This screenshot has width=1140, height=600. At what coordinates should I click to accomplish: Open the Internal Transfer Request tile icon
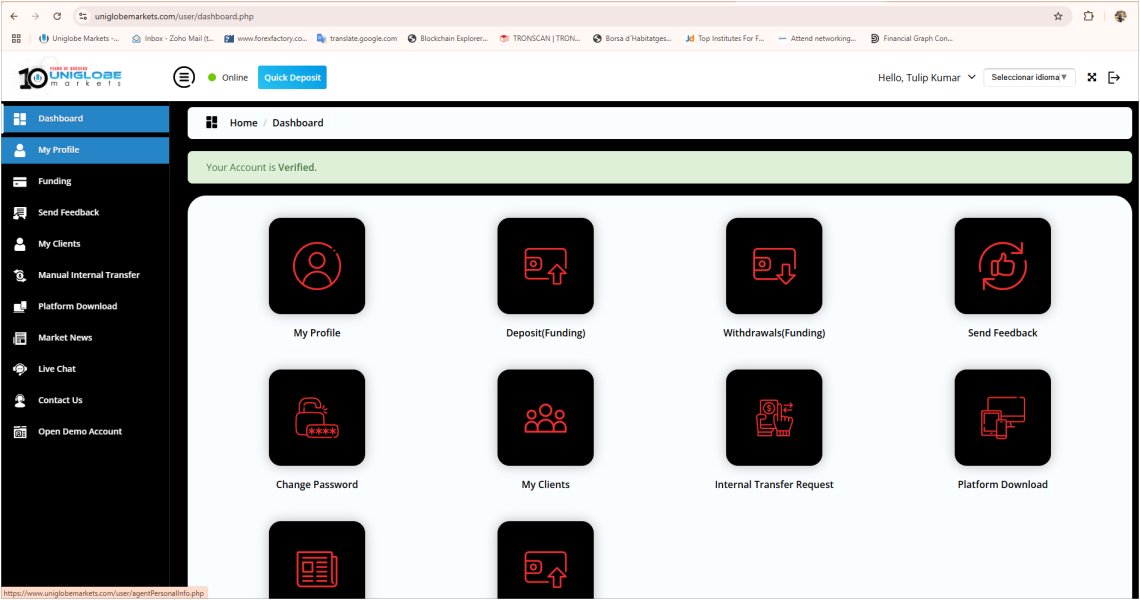tap(774, 418)
